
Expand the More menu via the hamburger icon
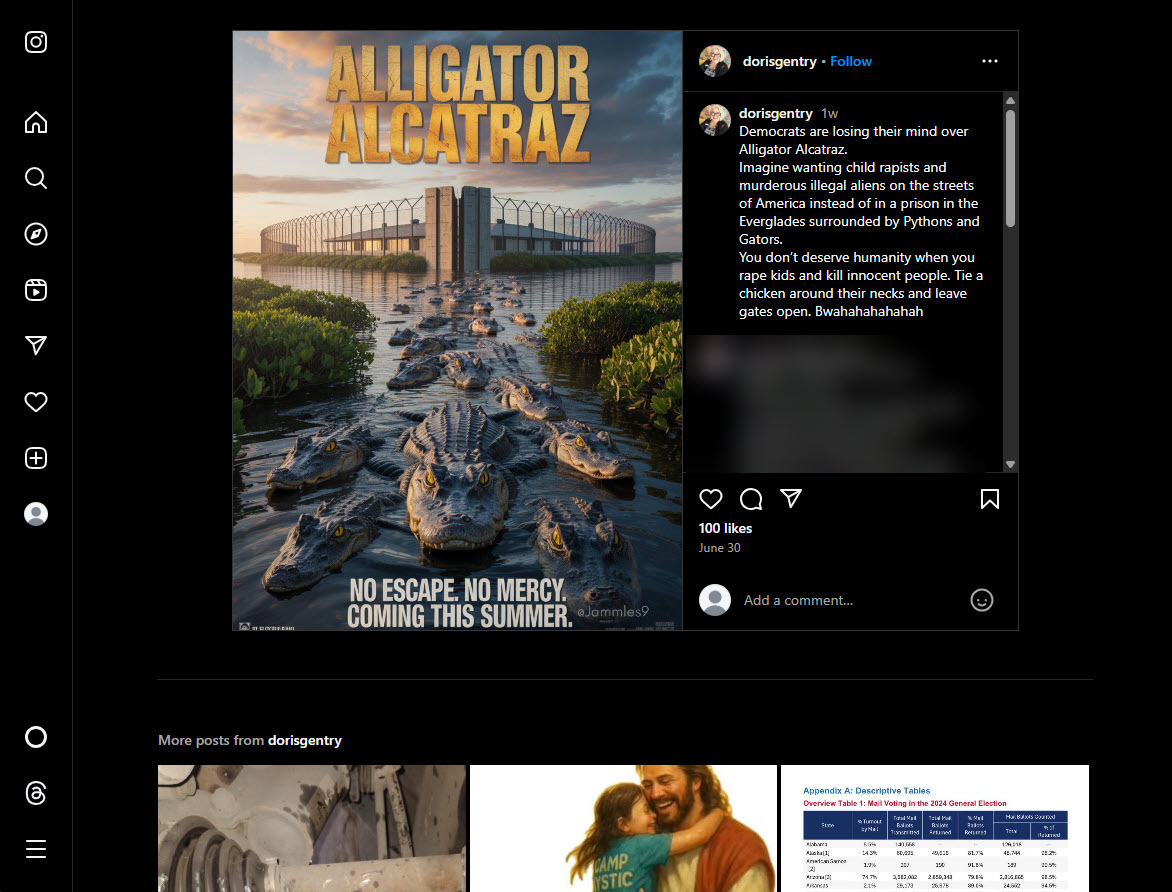point(35,848)
